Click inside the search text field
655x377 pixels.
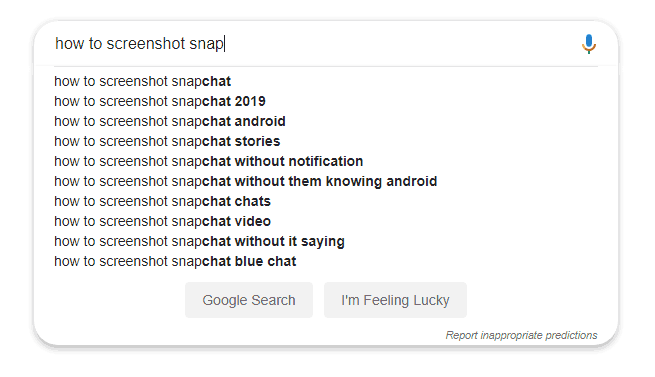point(315,43)
